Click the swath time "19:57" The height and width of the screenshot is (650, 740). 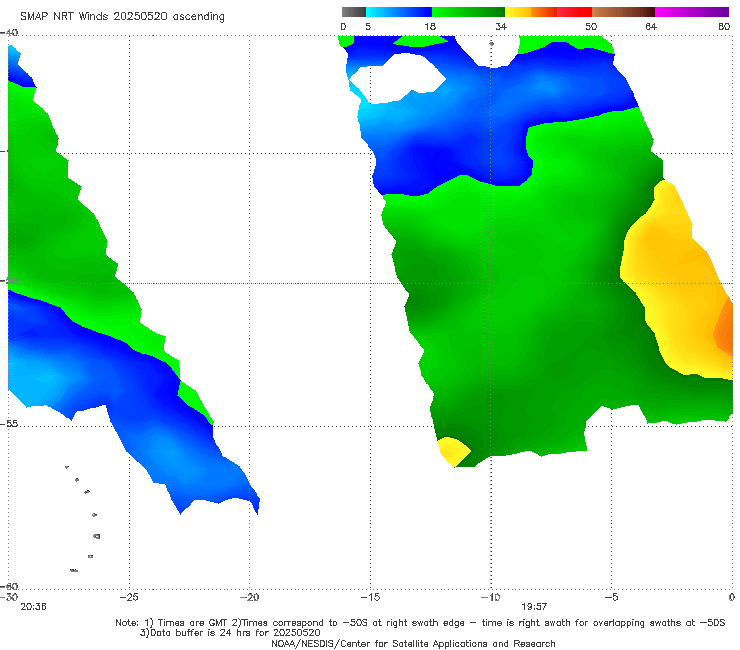click(534, 607)
